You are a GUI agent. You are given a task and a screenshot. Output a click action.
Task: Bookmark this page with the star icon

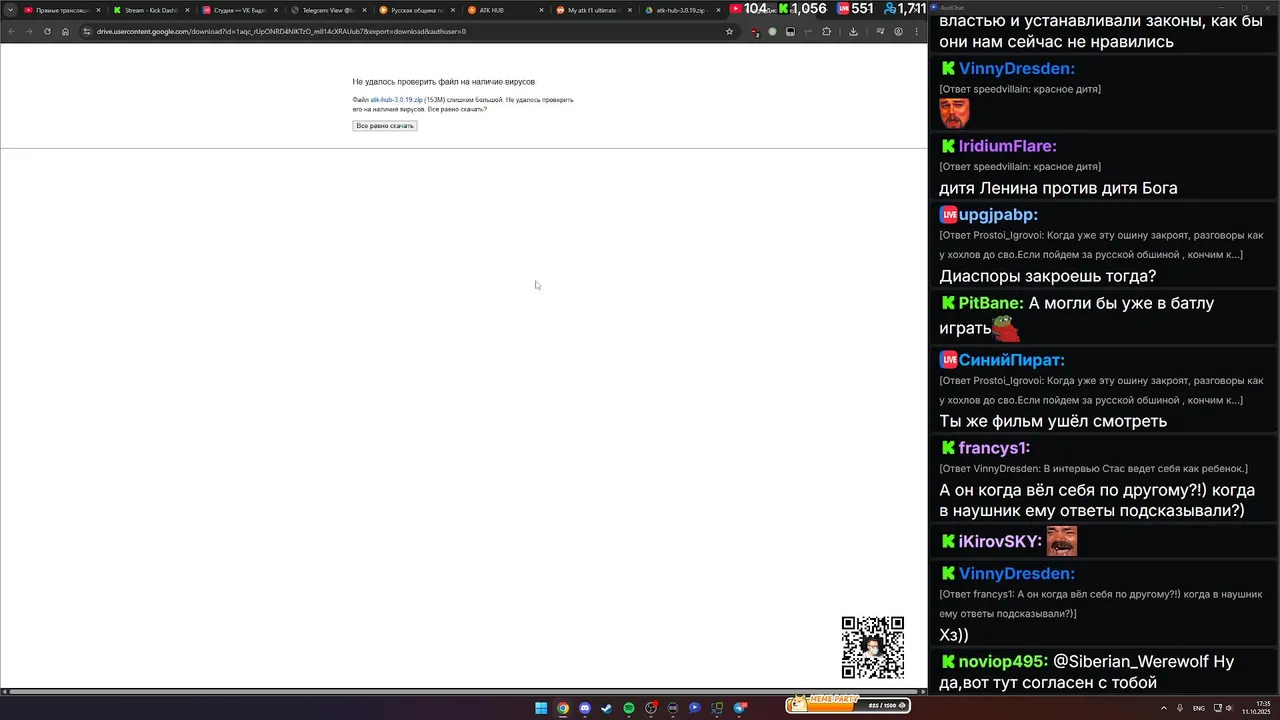click(729, 31)
